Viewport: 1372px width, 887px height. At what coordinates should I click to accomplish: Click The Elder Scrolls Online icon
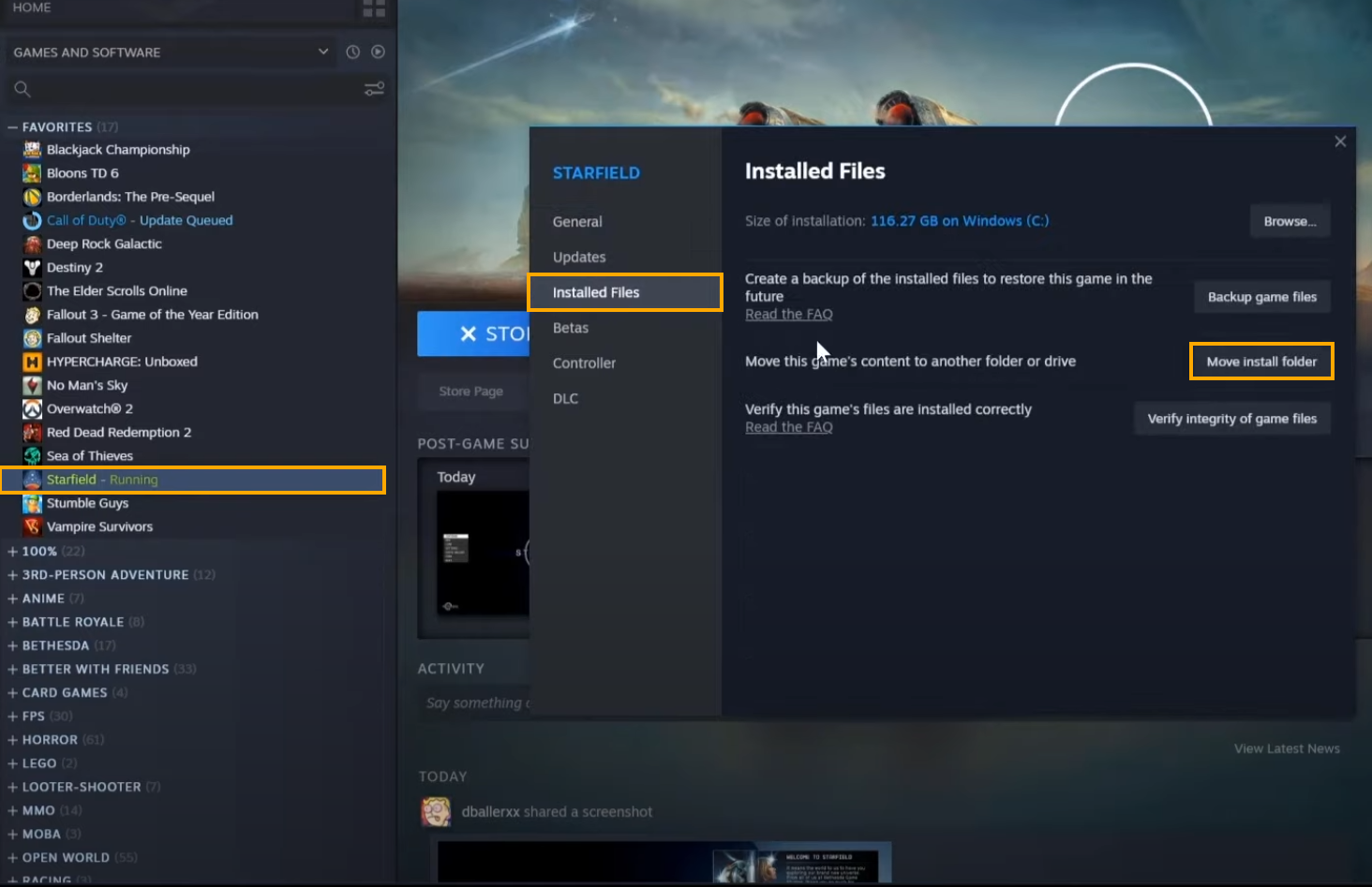(32, 291)
